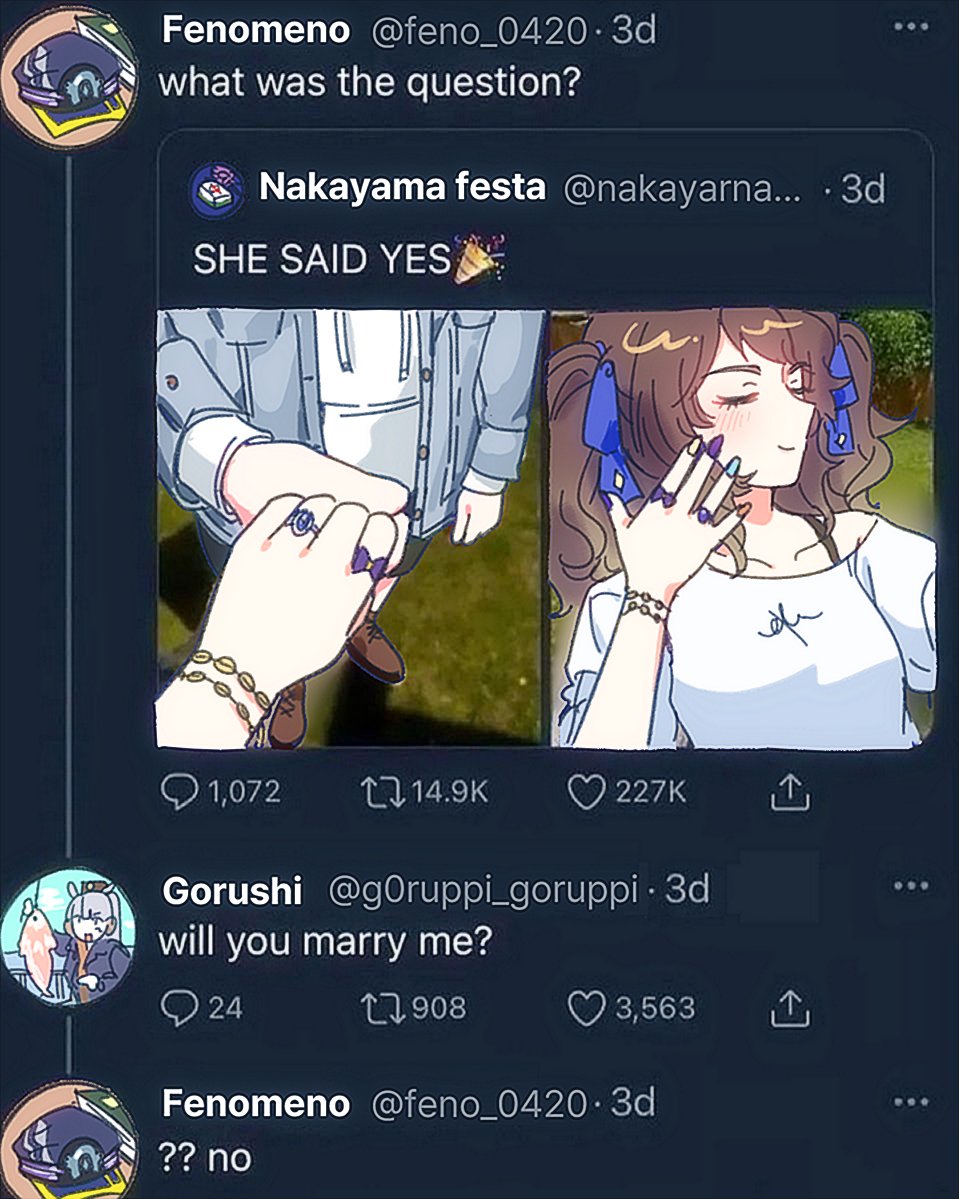Visit the @g0ruppi_goruppi handle link

[482, 890]
